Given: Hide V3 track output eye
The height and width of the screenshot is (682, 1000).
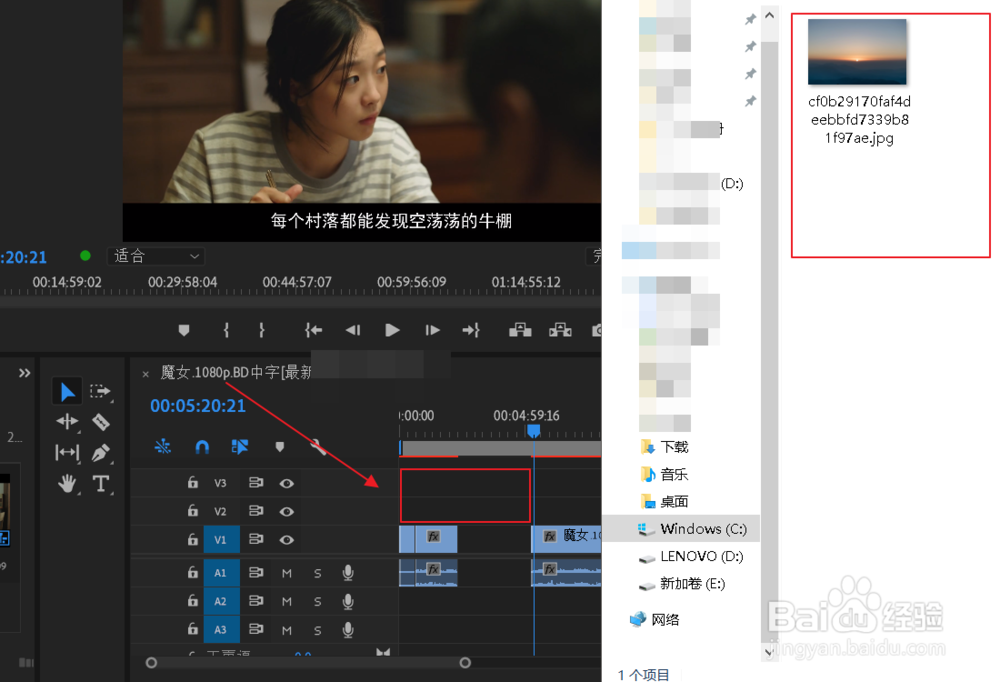Looking at the screenshot, I should (287, 483).
